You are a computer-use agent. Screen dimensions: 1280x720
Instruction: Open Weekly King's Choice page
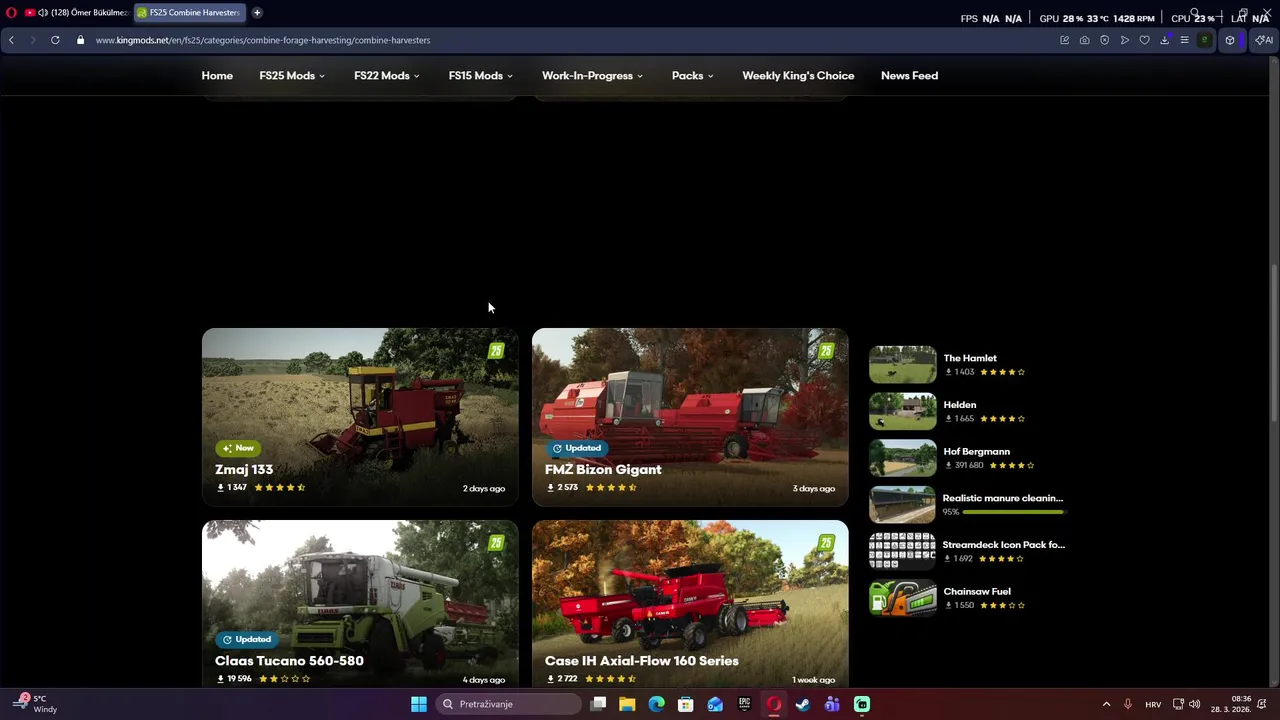(798, 76)
